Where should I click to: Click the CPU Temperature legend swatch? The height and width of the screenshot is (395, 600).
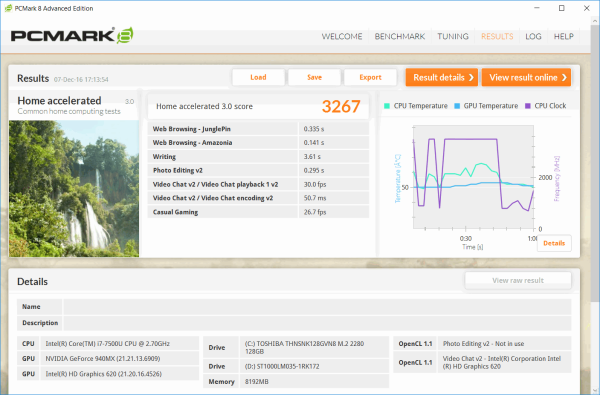[x=387, y=106]
